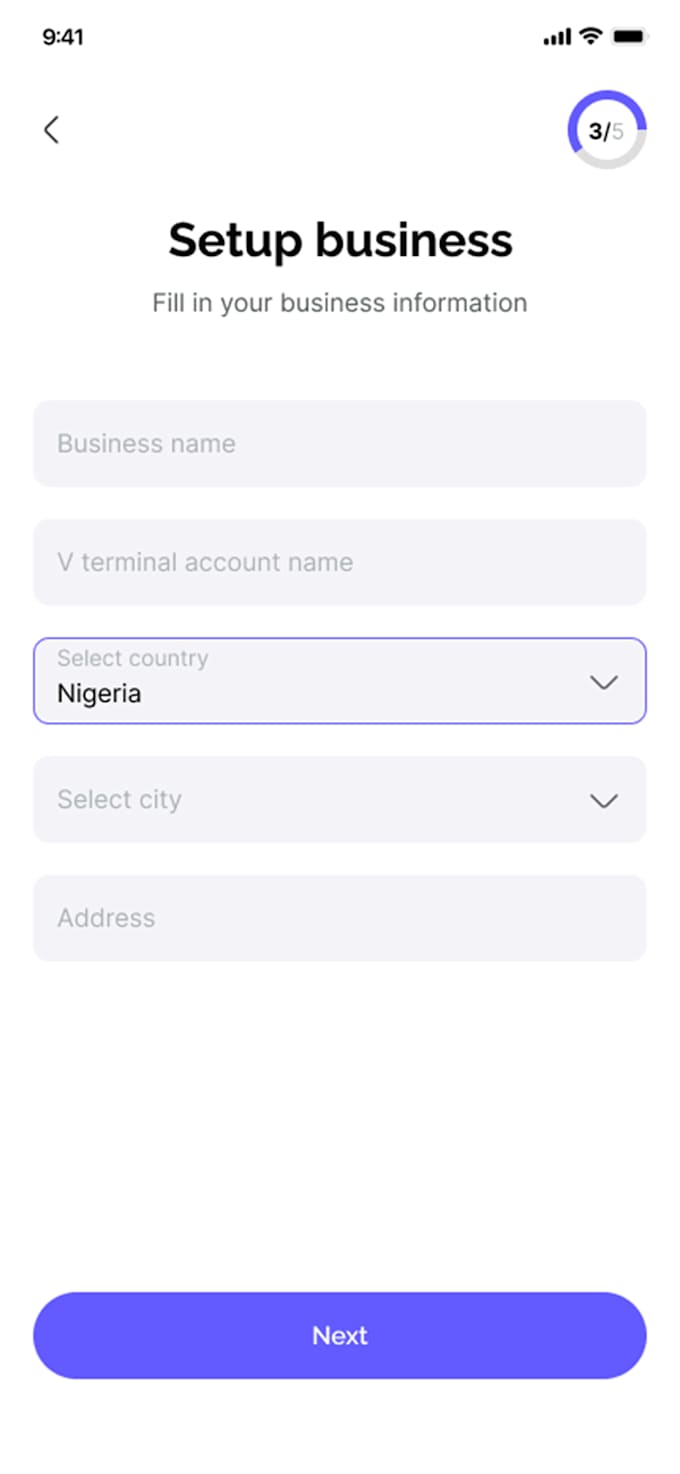Tap the cellular signal bars icon
The height and width of the screenshot is (1474, 680).
557,37
